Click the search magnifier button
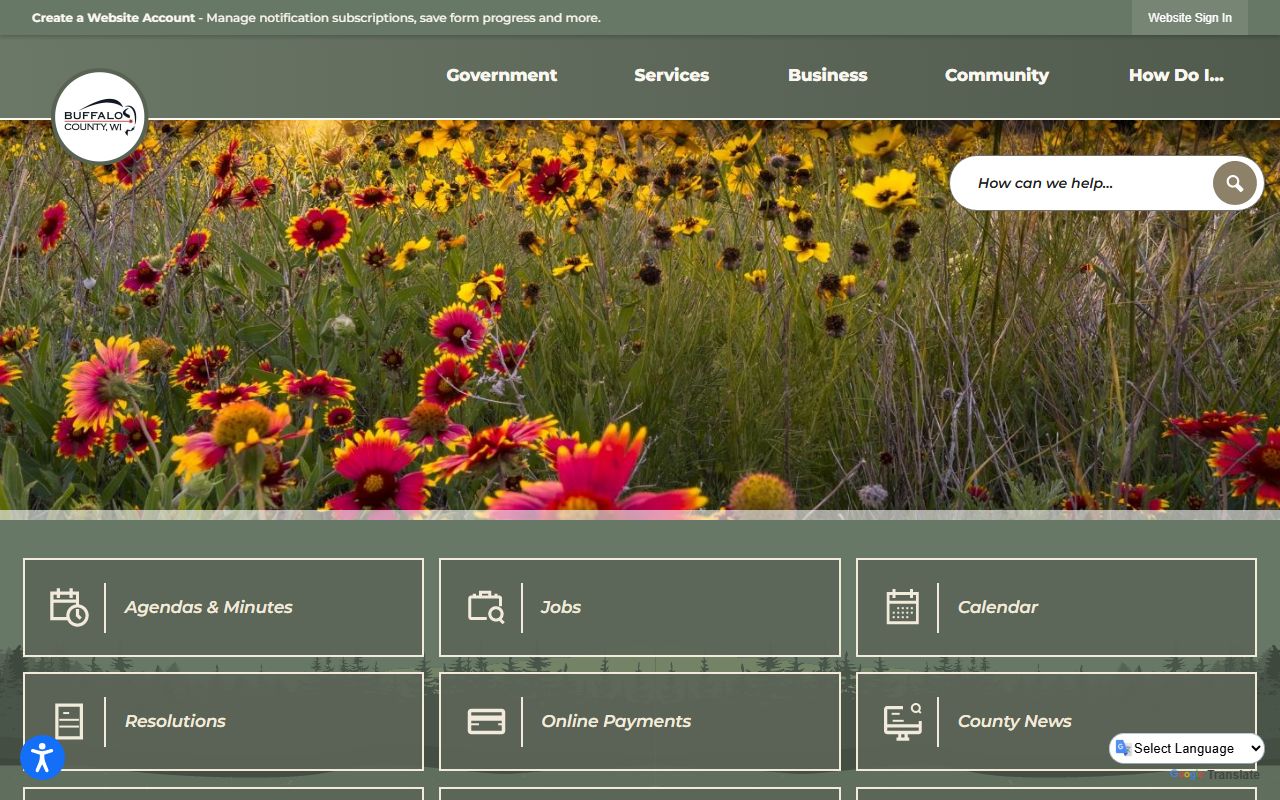The height and width of the screenshot is (800, 1280). click(x=1234, y=183)
